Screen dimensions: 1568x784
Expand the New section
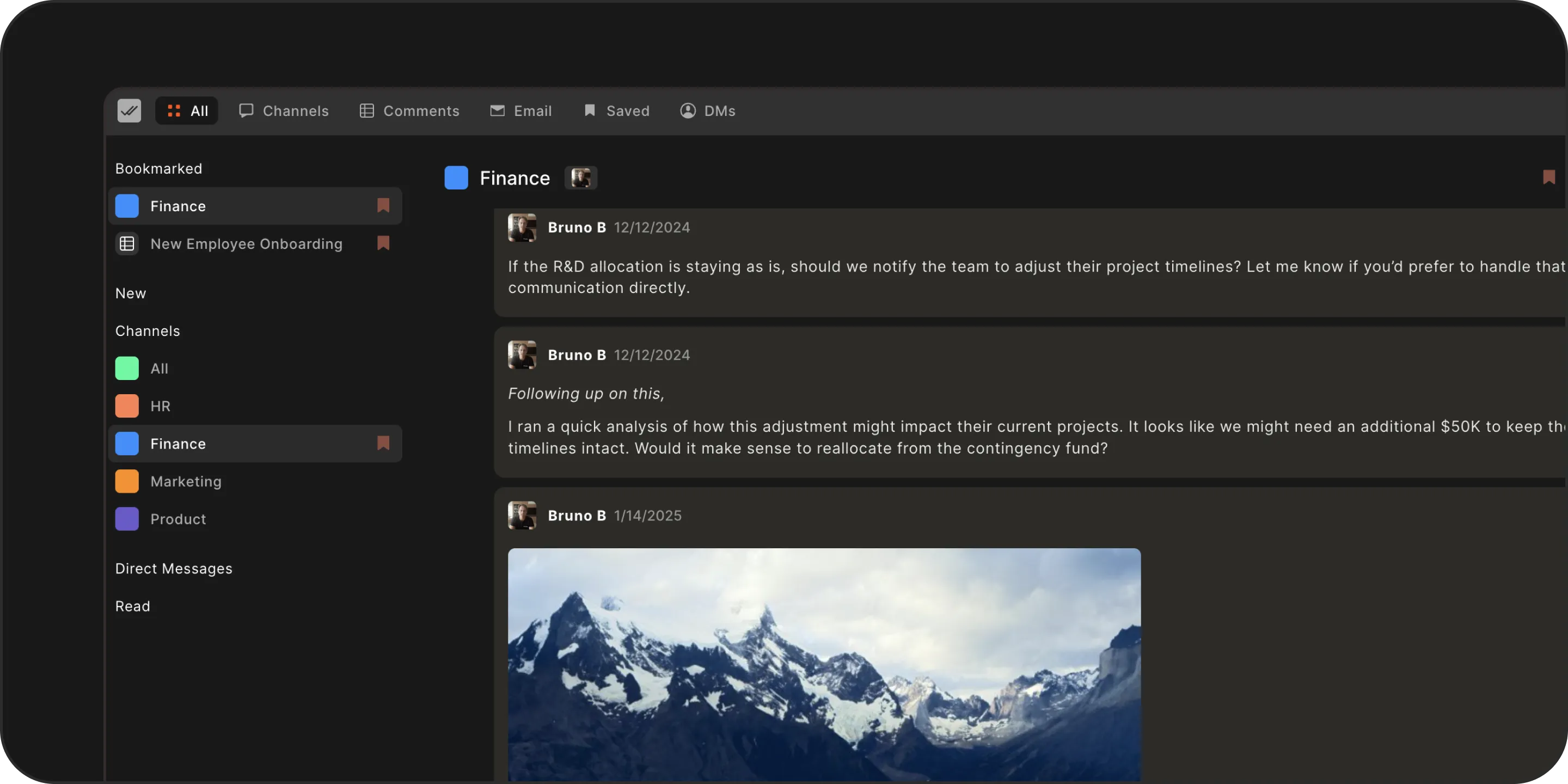point(130,293)
